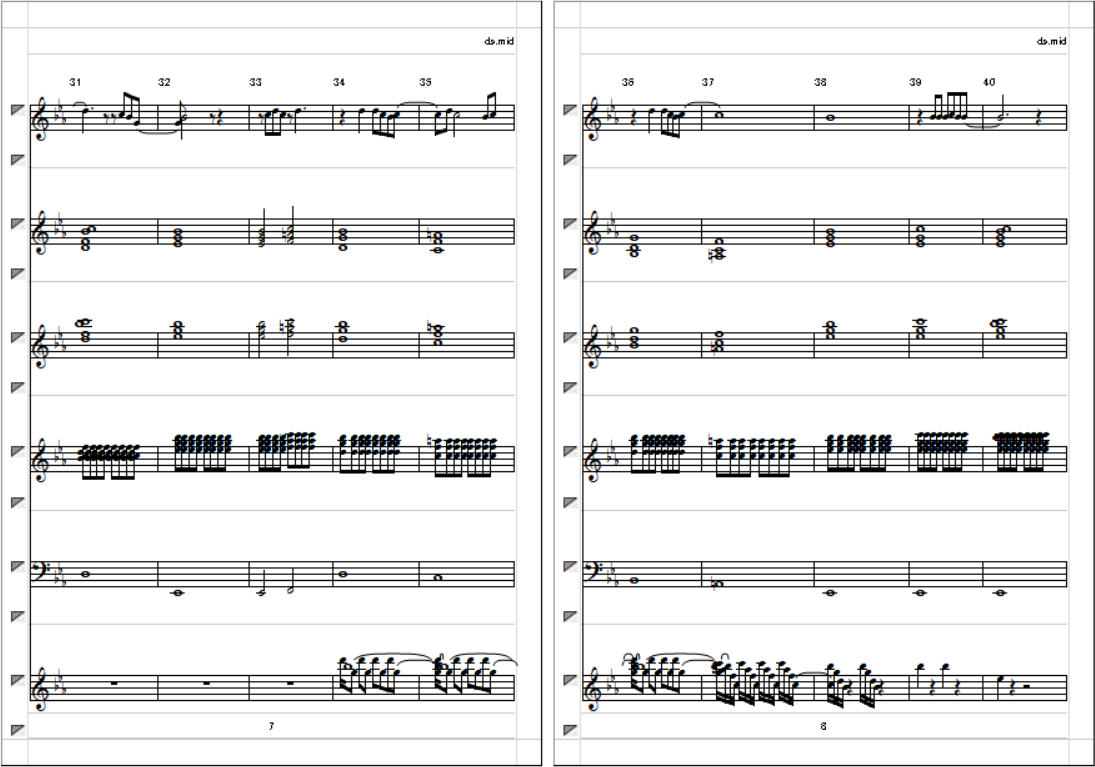Select measure number 31 label
The width and height of the screenshot is (1095, 767).
click(x=75, y=82)
